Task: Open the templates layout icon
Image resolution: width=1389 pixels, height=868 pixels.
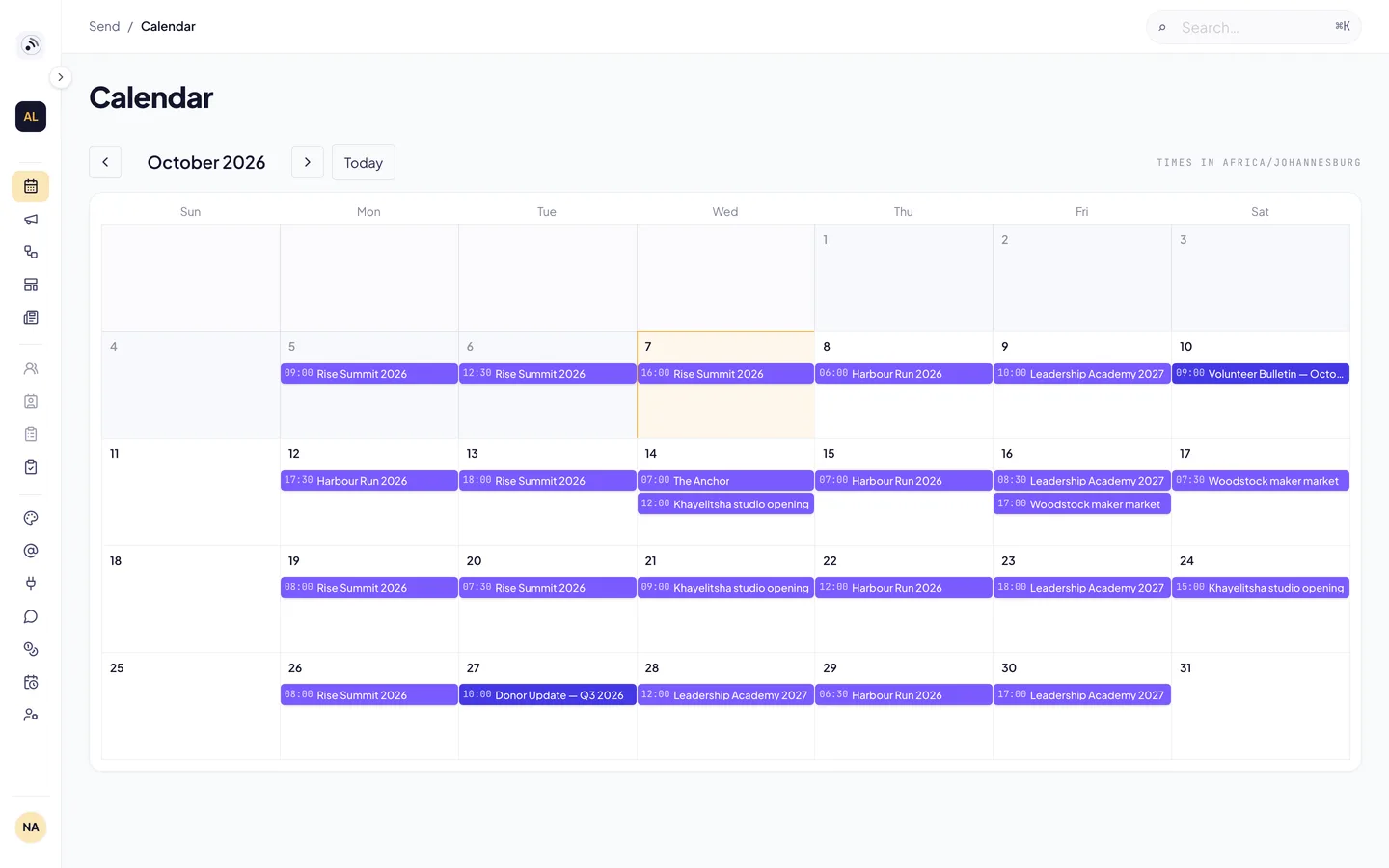Action: (31, 285)
